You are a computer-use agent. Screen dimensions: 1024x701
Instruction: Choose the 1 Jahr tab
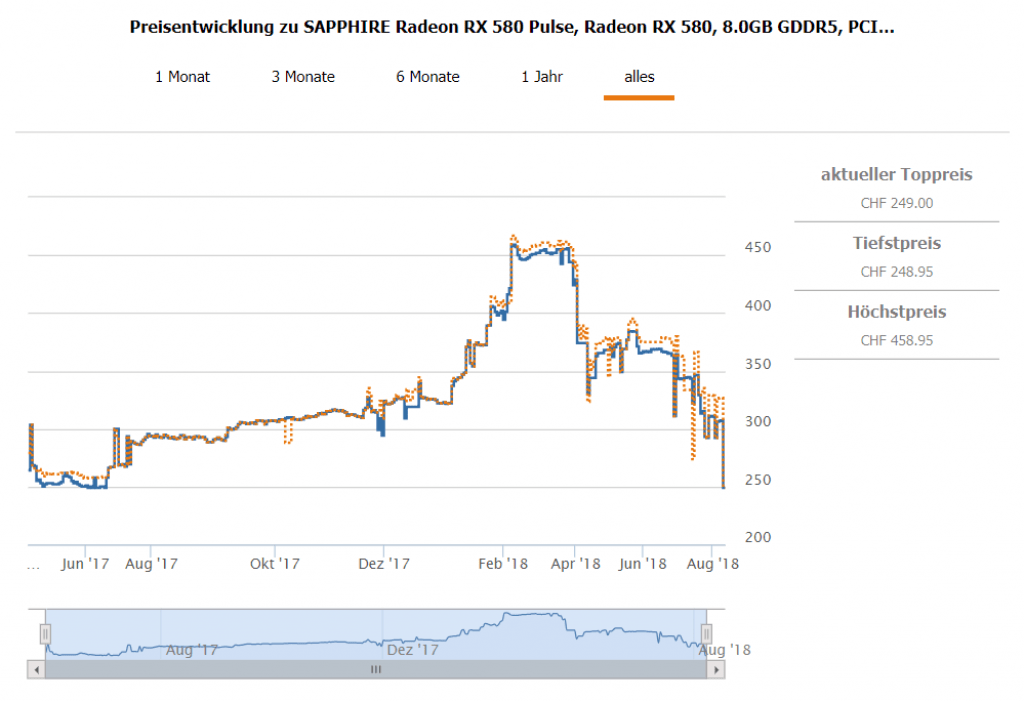click(542, 76)
